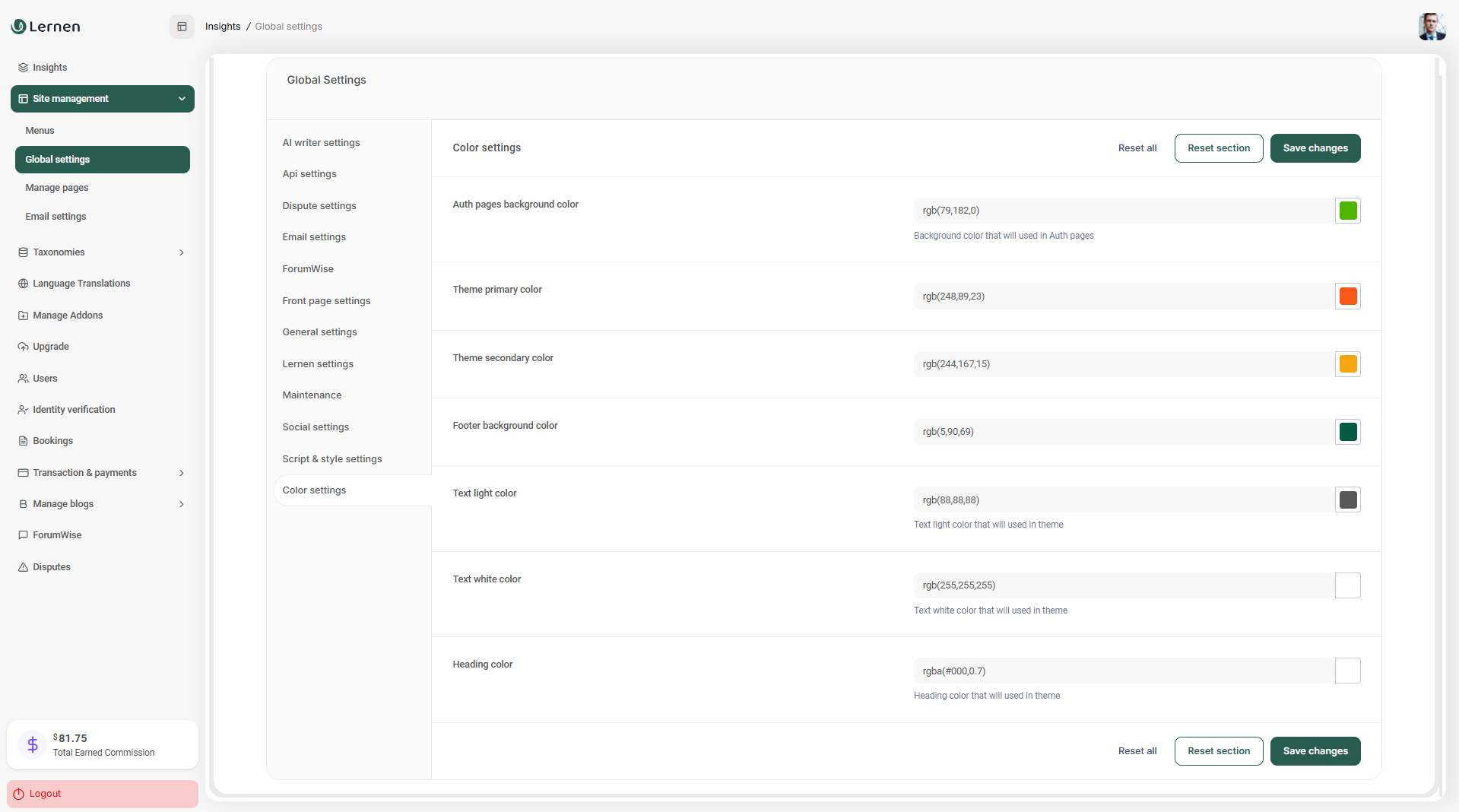Click the Identity verification icon

[x=23, y=410]
